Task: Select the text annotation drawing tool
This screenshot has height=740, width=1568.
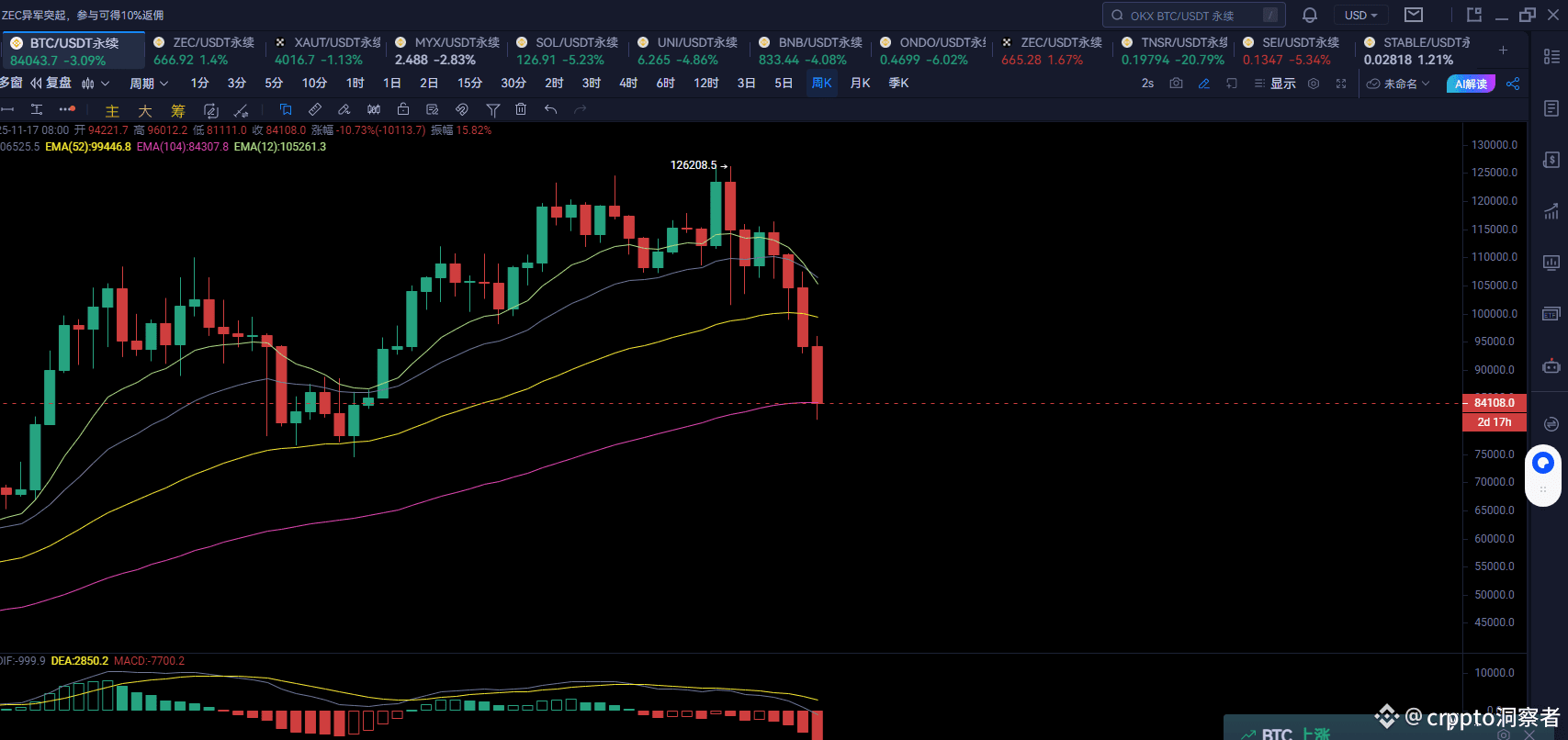Action: click(x=37, y=109)
